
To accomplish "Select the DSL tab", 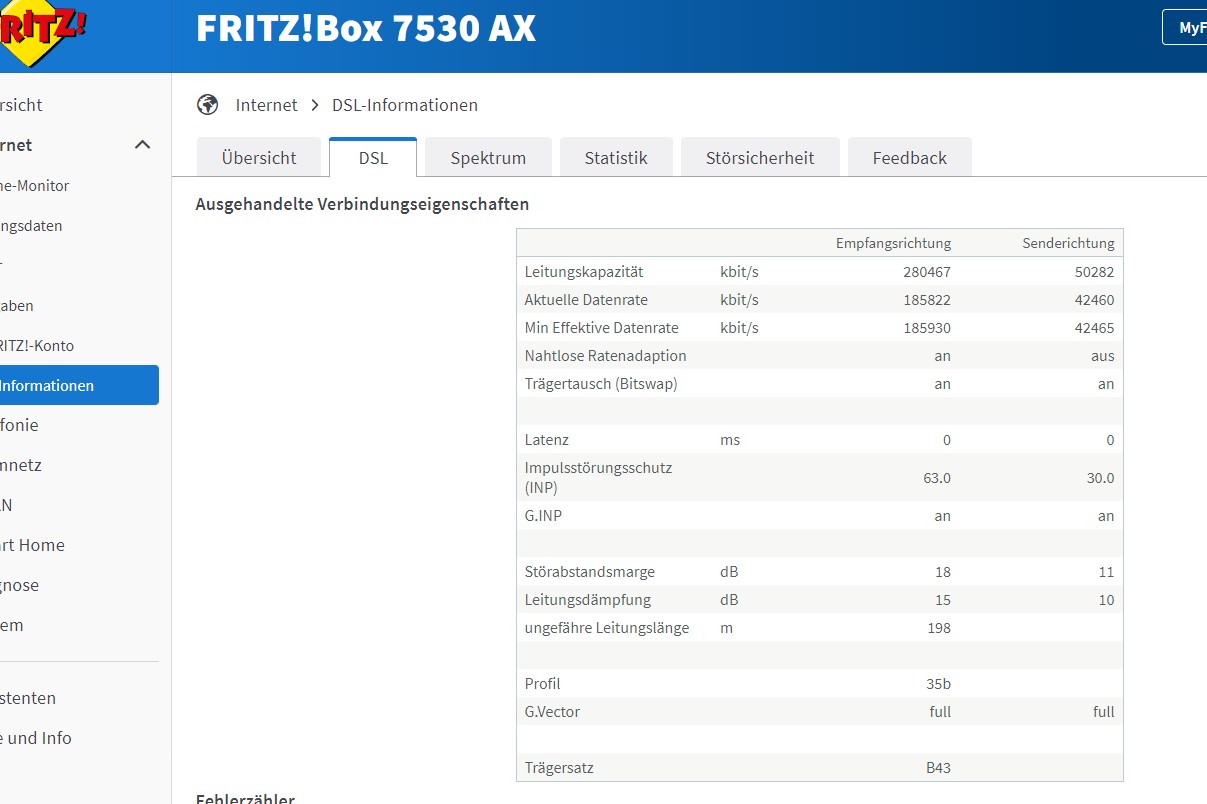I will tap(373, 158).
